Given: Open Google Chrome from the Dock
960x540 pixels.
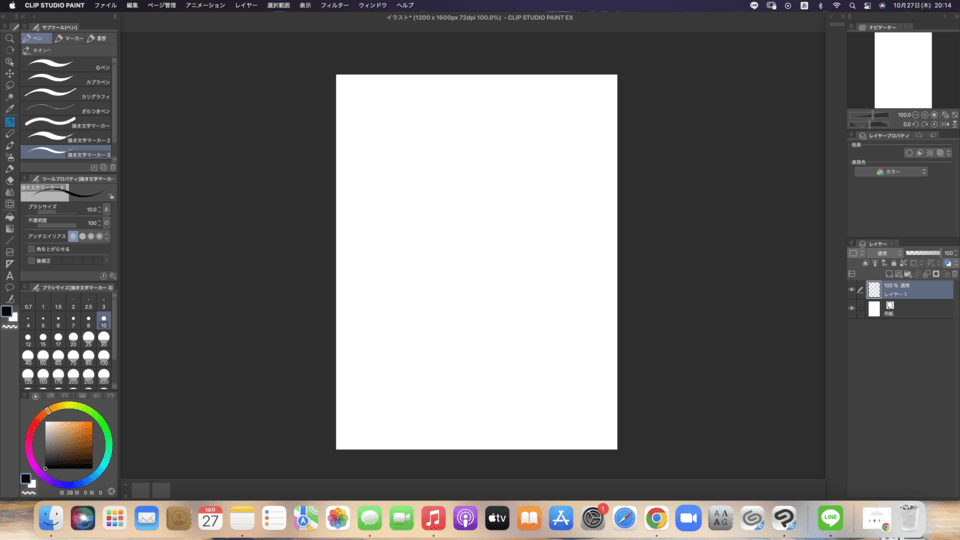Looking at the screenshot, I should click(x=656, y=519).
